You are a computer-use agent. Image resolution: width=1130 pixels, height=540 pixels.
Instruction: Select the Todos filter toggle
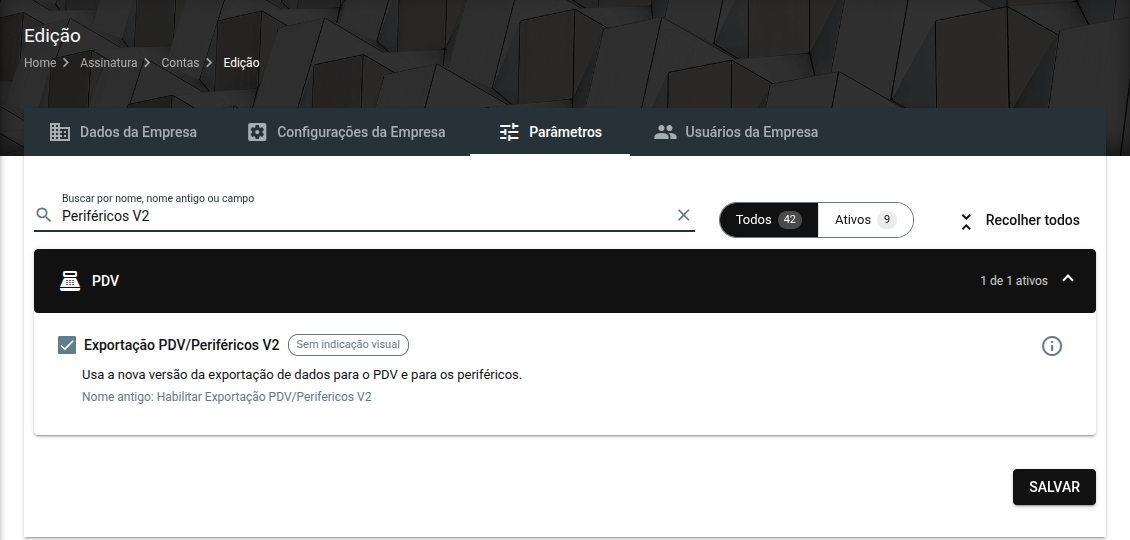click(768, 220)
